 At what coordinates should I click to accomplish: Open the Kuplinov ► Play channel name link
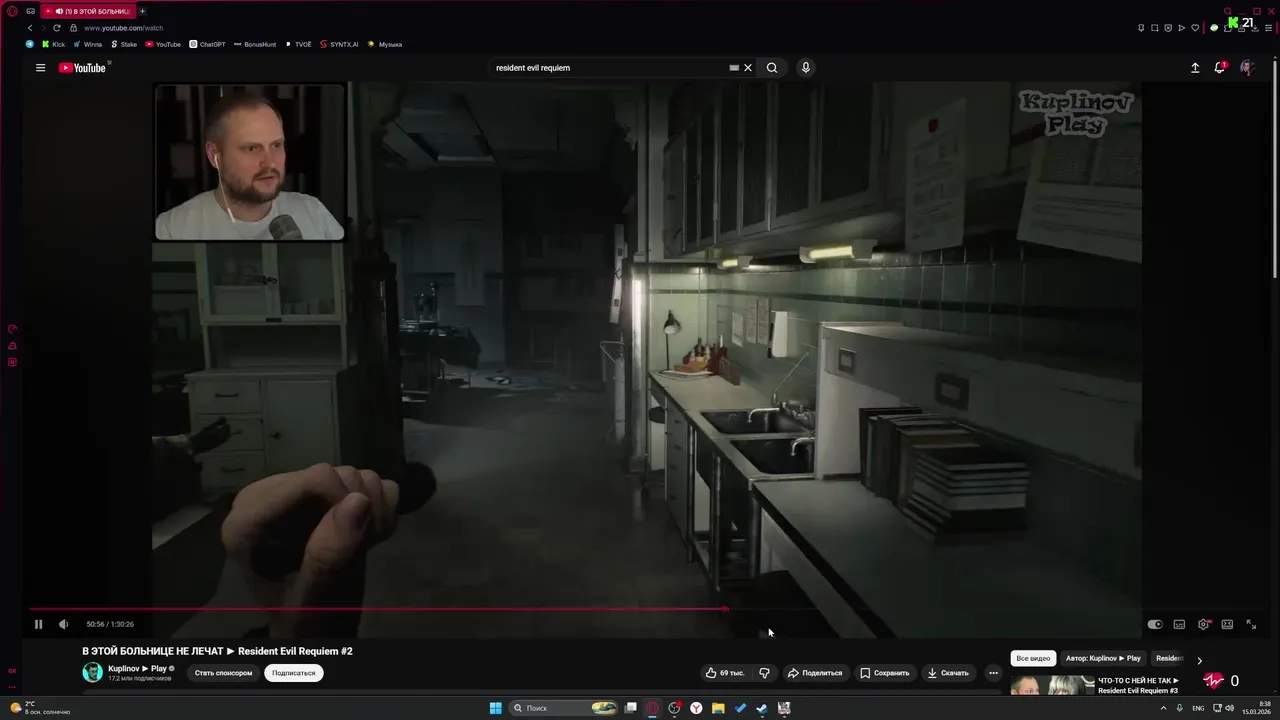tap(137, 668)
